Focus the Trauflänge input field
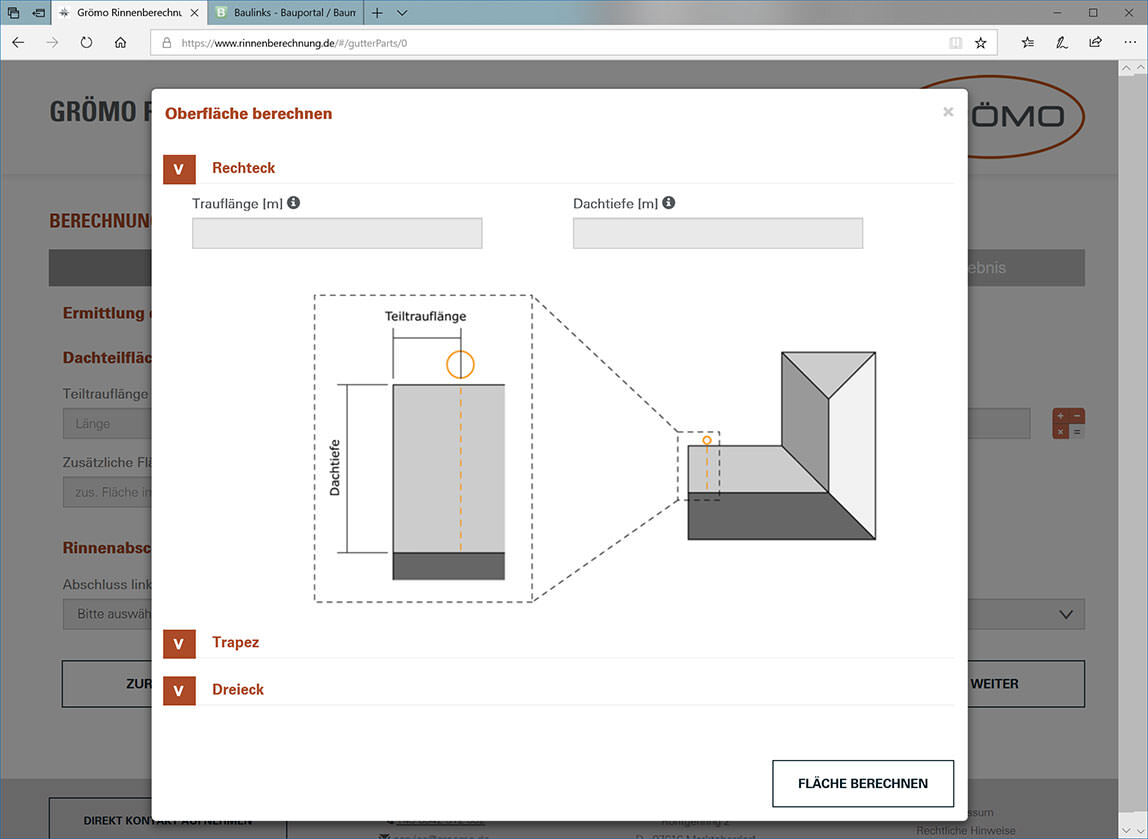1148x839 pixels. click(x=337, y=233)
